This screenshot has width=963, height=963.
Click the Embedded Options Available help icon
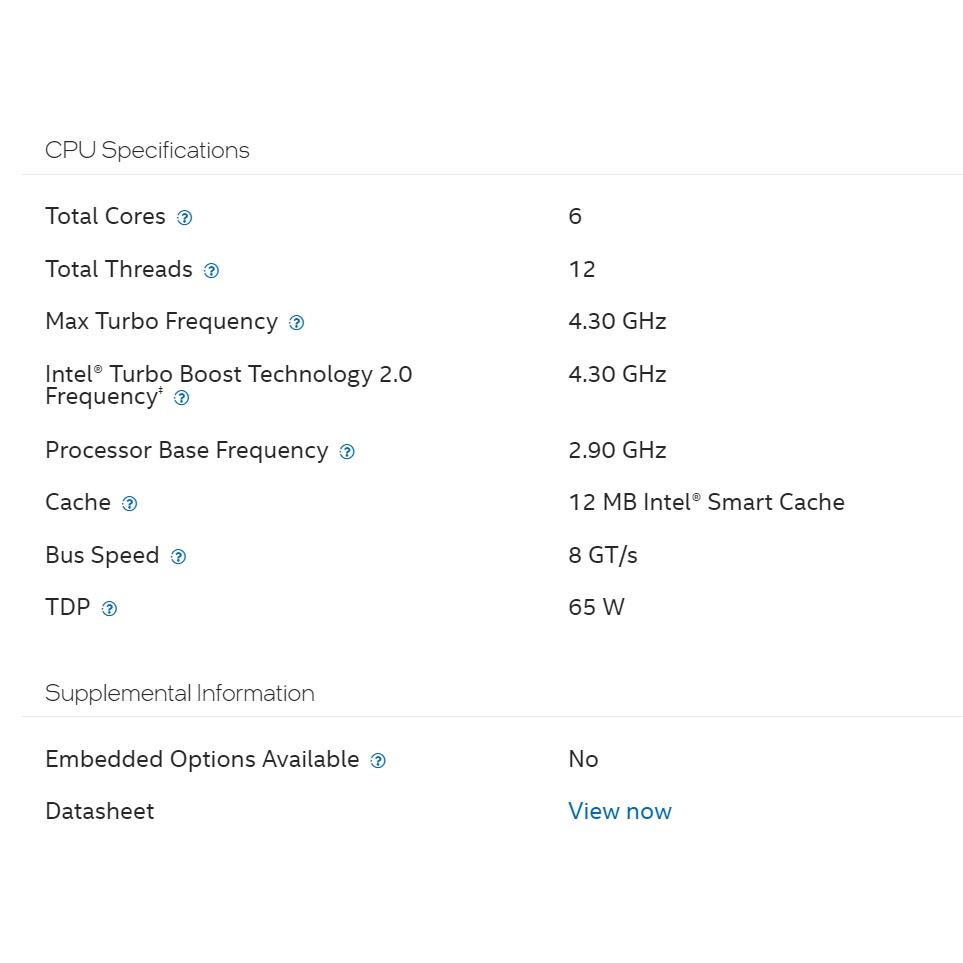click(378, 761)
